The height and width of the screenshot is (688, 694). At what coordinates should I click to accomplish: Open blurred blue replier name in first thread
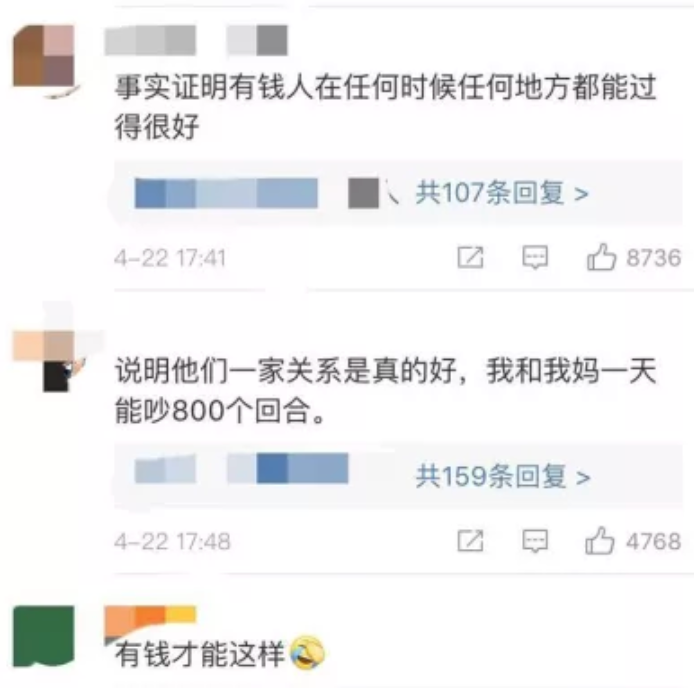(226, 193)
